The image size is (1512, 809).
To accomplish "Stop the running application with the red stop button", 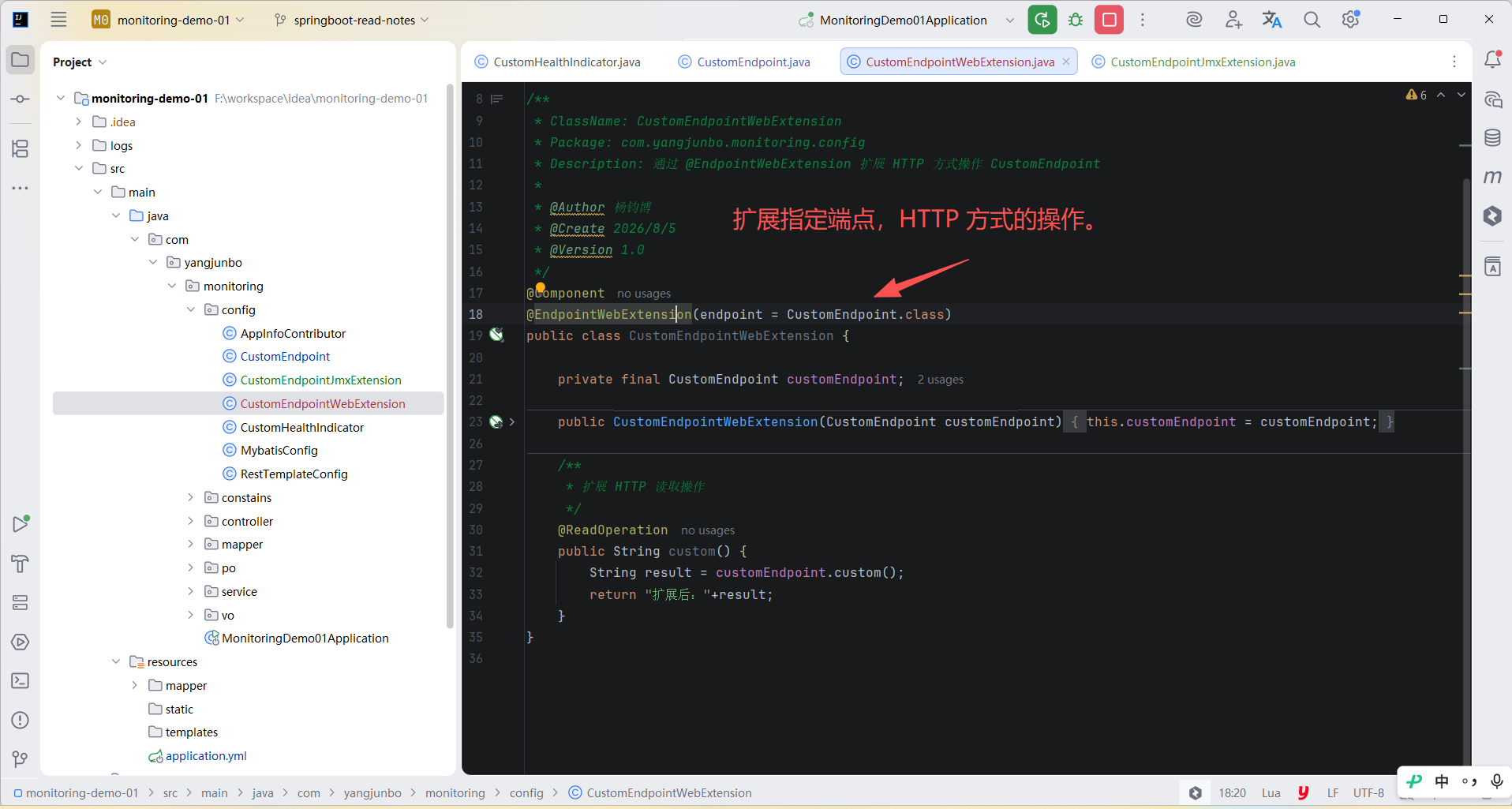I will (1109, 20).
